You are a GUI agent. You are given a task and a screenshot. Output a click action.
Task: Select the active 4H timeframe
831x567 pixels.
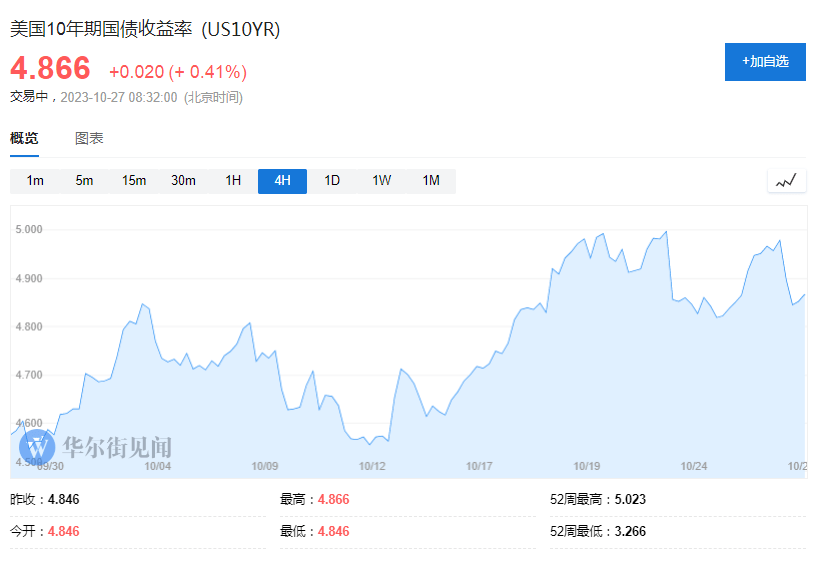coord(282,181)
